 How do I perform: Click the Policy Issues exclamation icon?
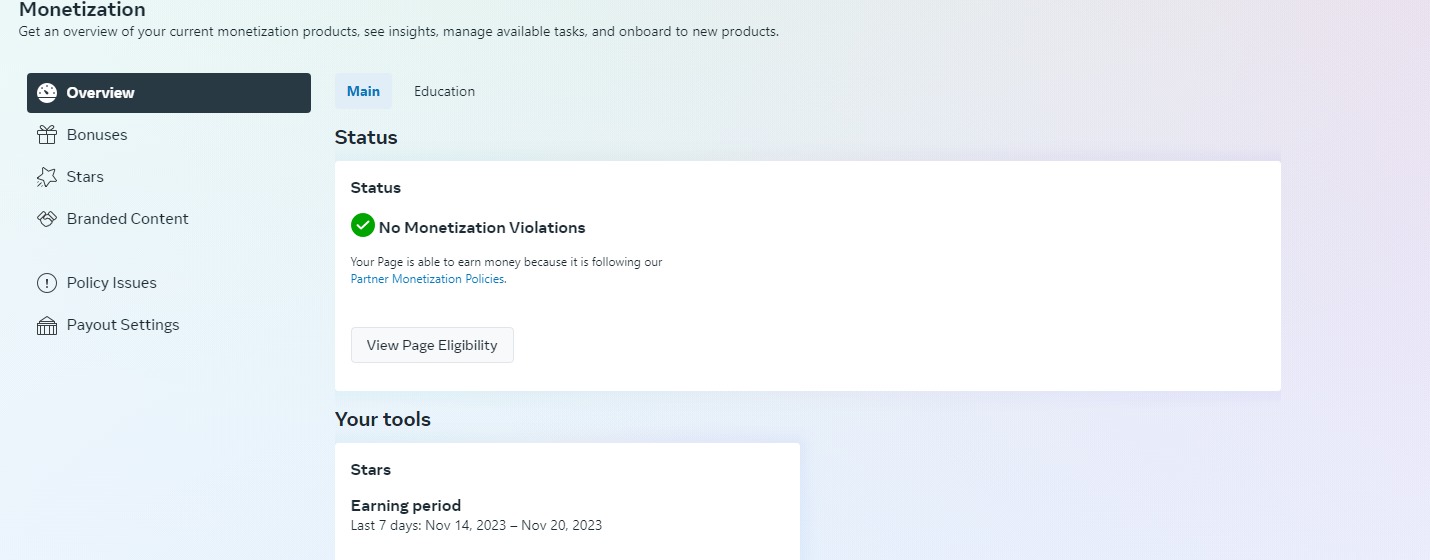coord(47,283)
